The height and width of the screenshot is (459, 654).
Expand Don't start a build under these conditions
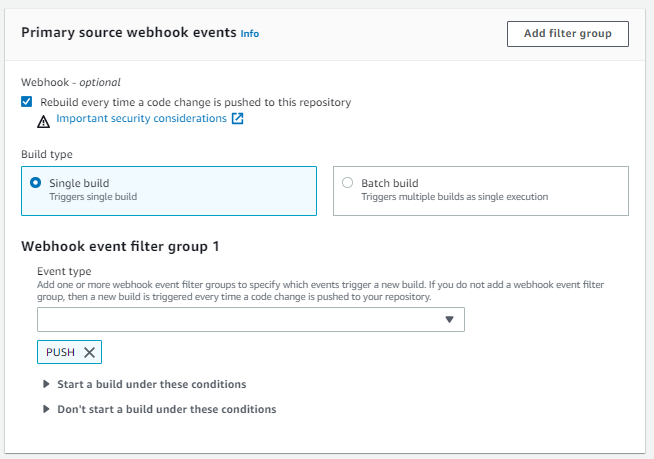[167, 409]
